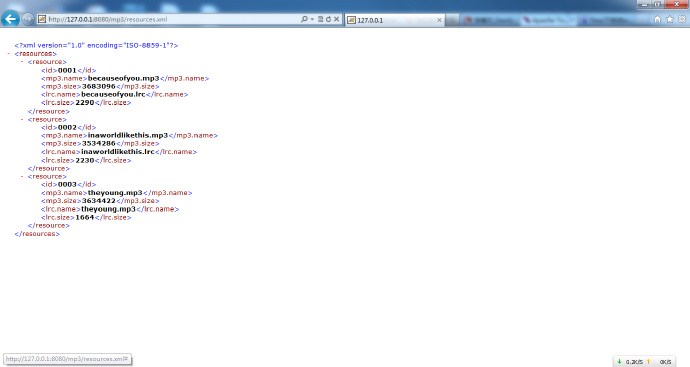Click the text becauseofyou.lrc
The image size is (690, 367).
(x=114, y=95)
